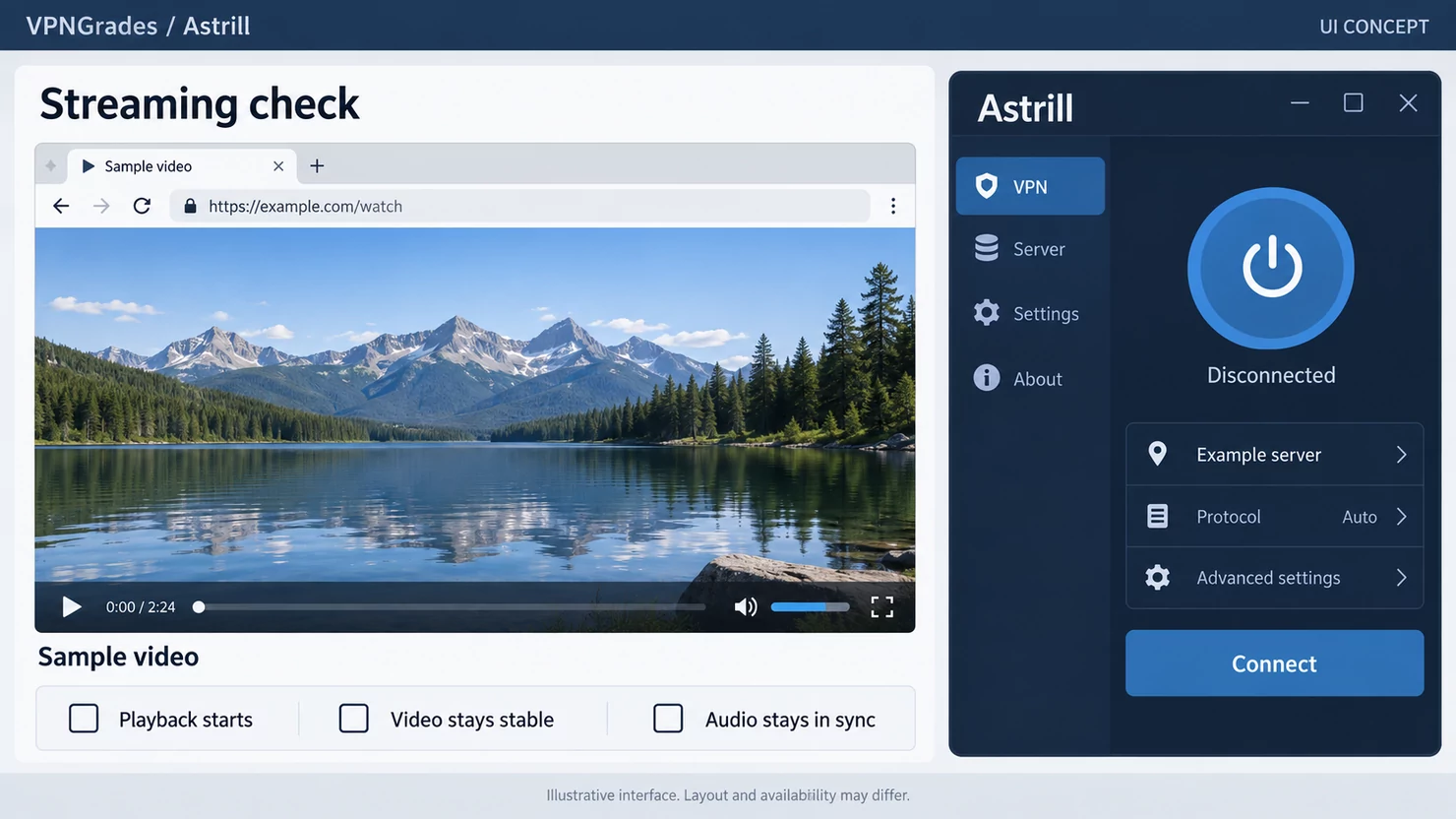
Task: Adjust the video volume slider
Action: pyautogui.click(x=810, y=606)
